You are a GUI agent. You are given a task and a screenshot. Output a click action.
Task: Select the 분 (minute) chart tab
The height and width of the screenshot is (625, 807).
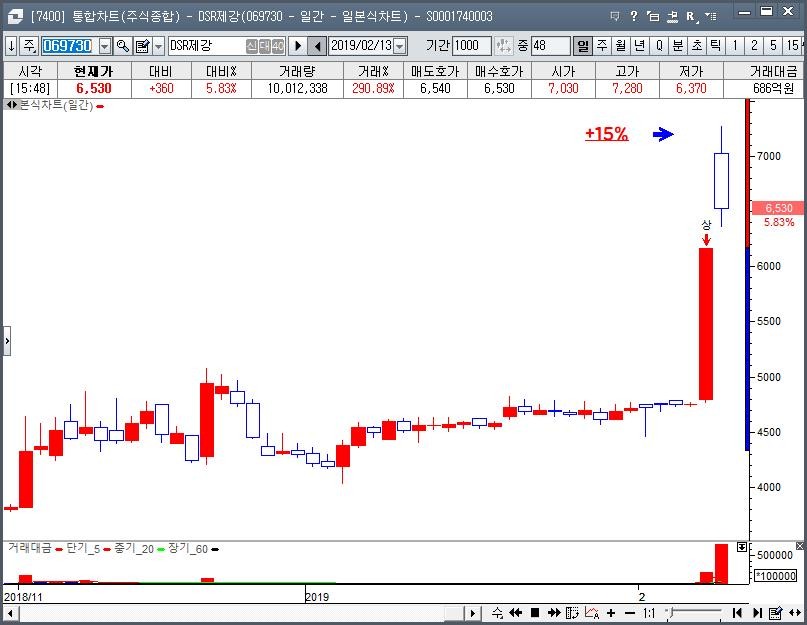(678, 46)
